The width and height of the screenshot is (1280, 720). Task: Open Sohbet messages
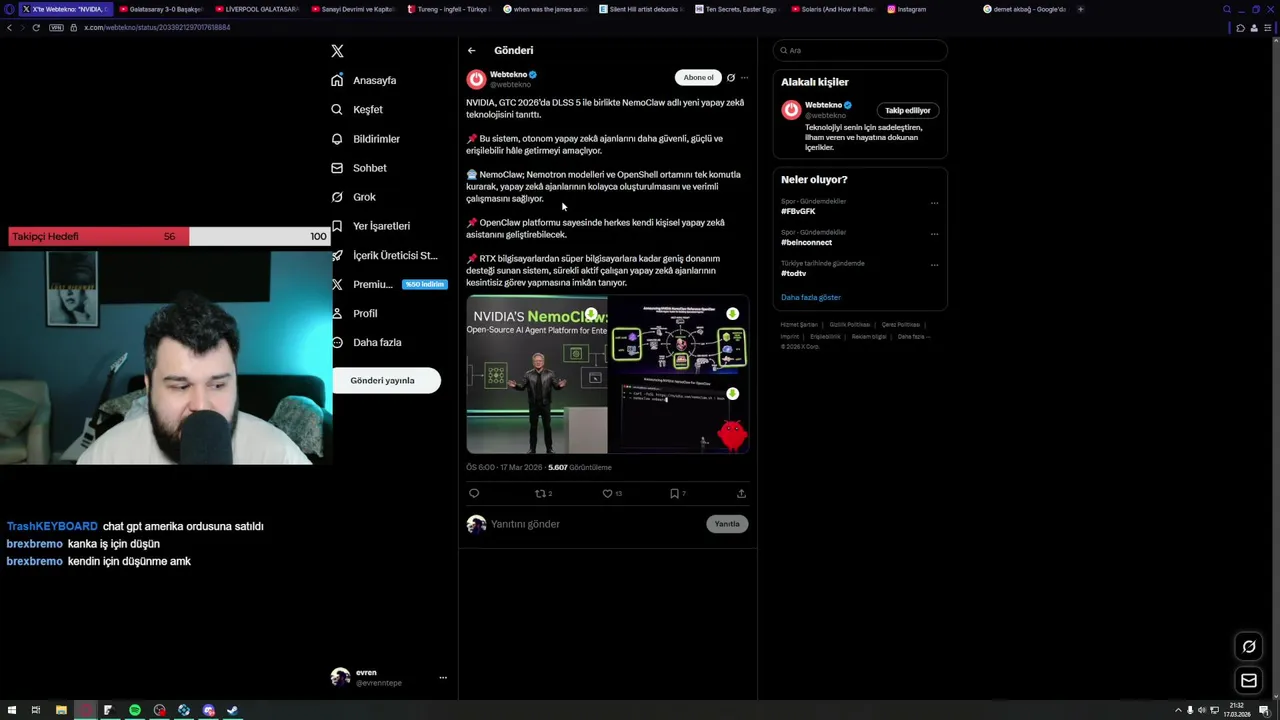point(359,168)
